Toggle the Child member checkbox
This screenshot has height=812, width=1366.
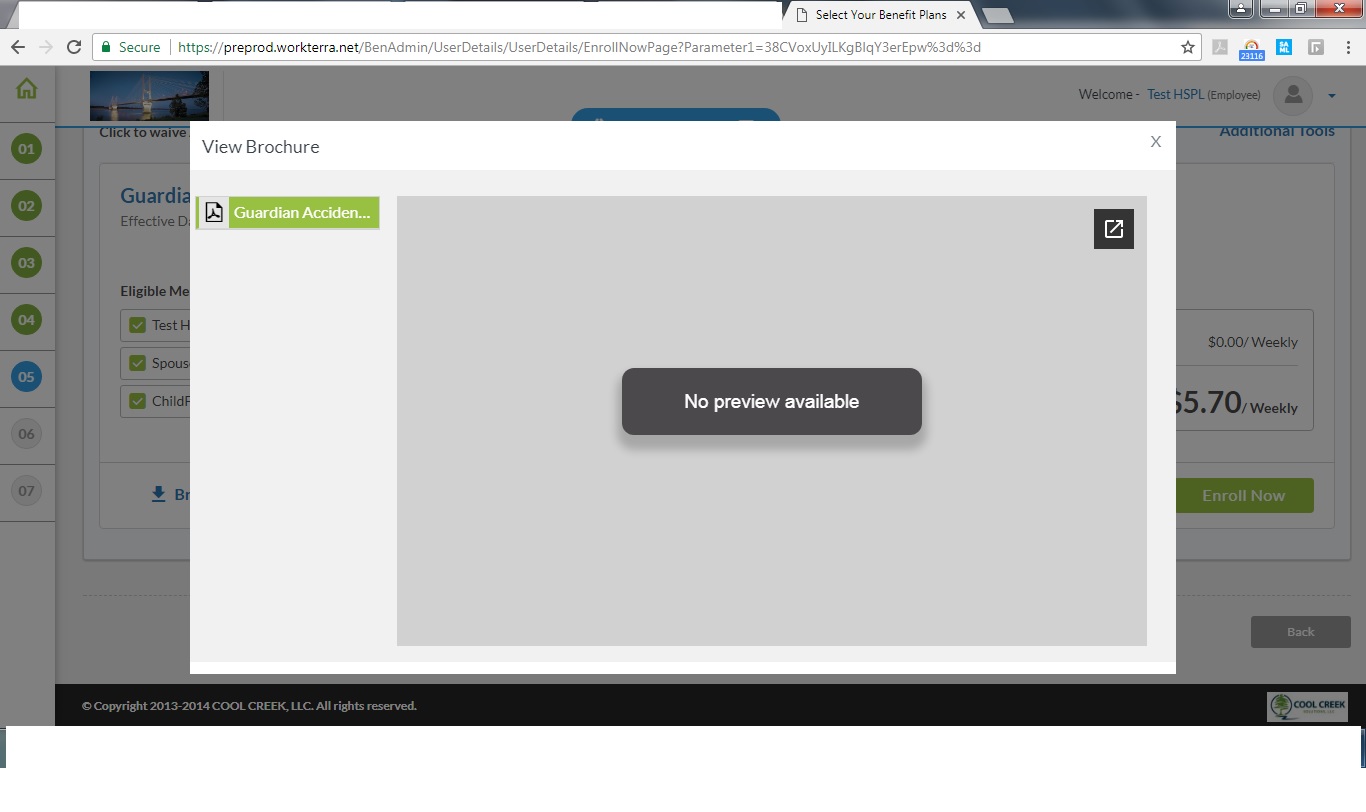[138, 401]
